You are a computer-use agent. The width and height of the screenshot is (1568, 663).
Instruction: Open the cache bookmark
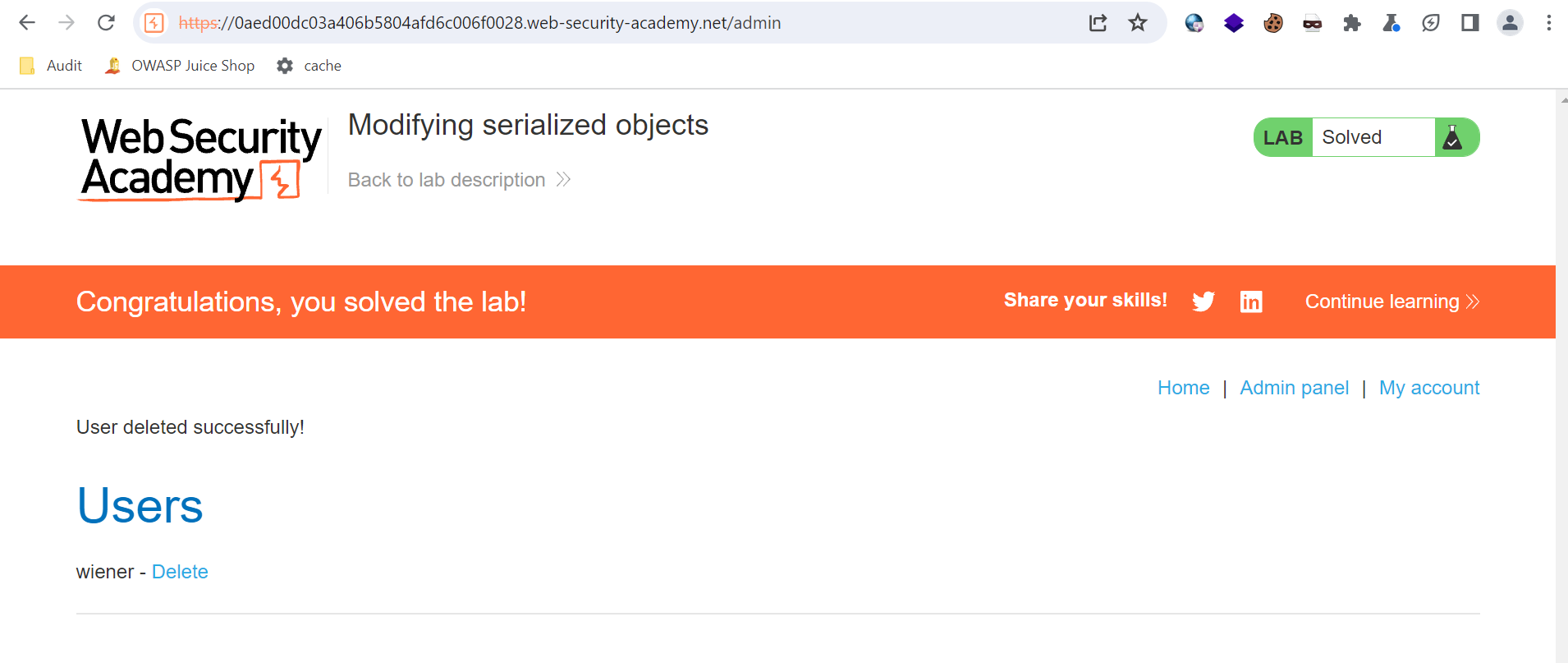click(x=309, y=66)
